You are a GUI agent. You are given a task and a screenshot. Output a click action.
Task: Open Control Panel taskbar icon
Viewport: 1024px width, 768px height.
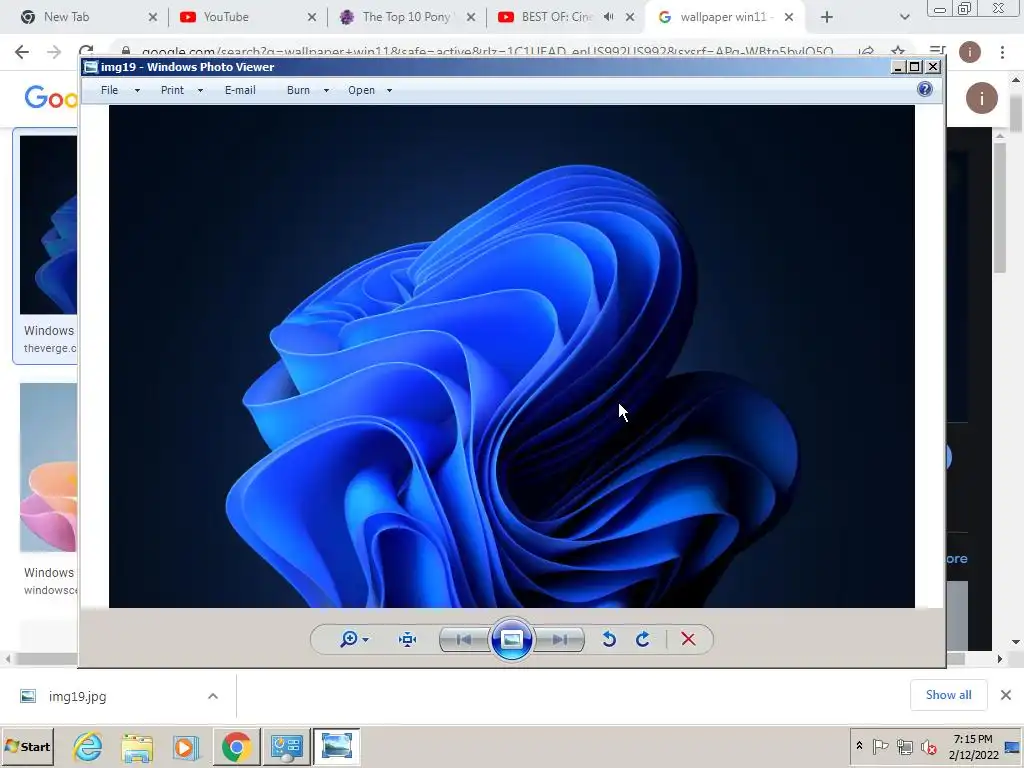pyautogui.click(x=287, y=746)
